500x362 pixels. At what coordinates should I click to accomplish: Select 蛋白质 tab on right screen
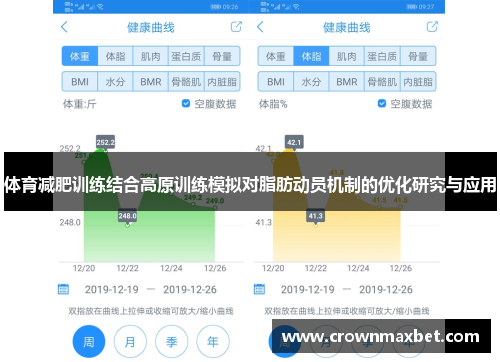[382, 56]
